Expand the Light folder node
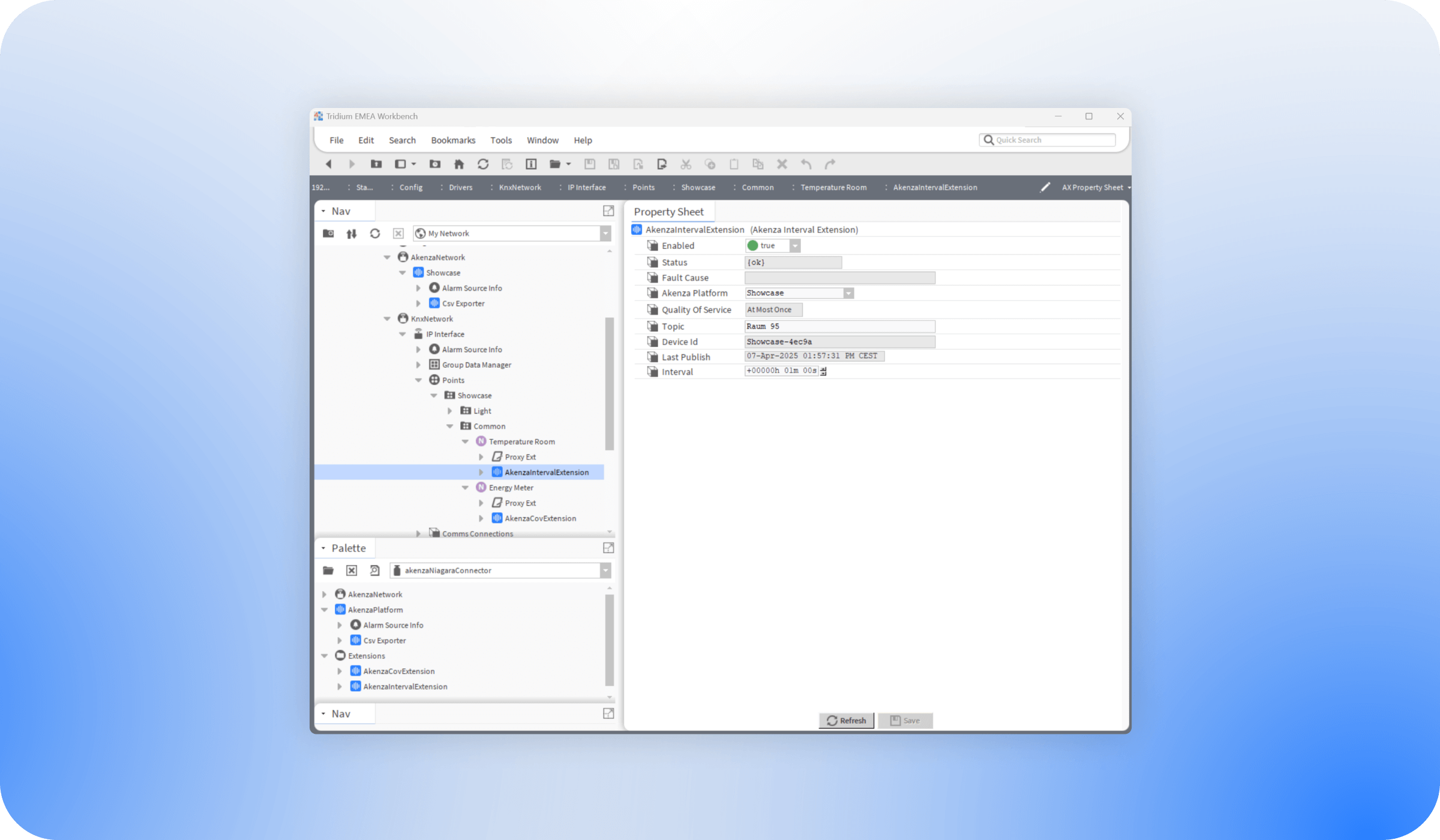The height and width of the screenshot is (840, 1440). (x=449, y=411)
